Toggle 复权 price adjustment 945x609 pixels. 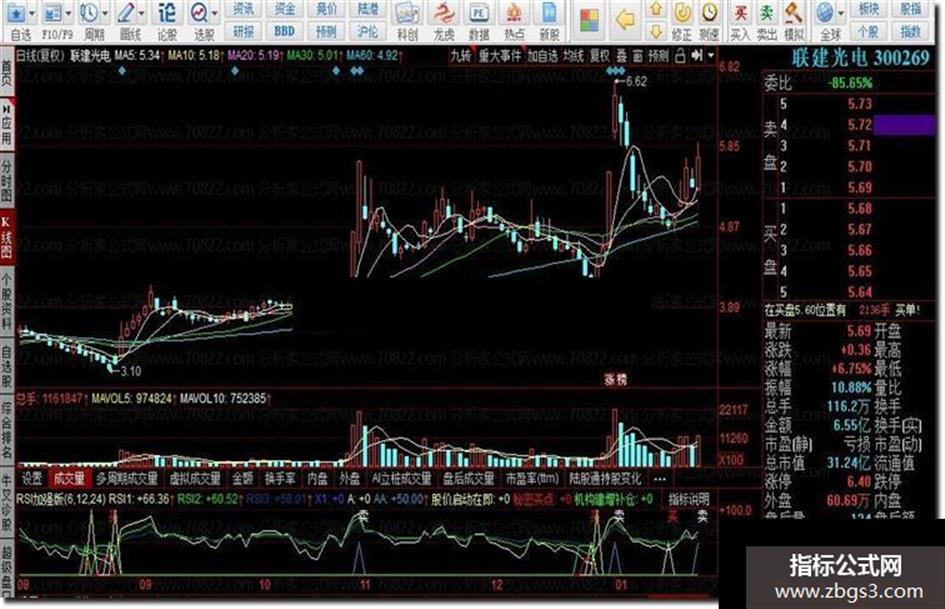click(x=600, y=56)
